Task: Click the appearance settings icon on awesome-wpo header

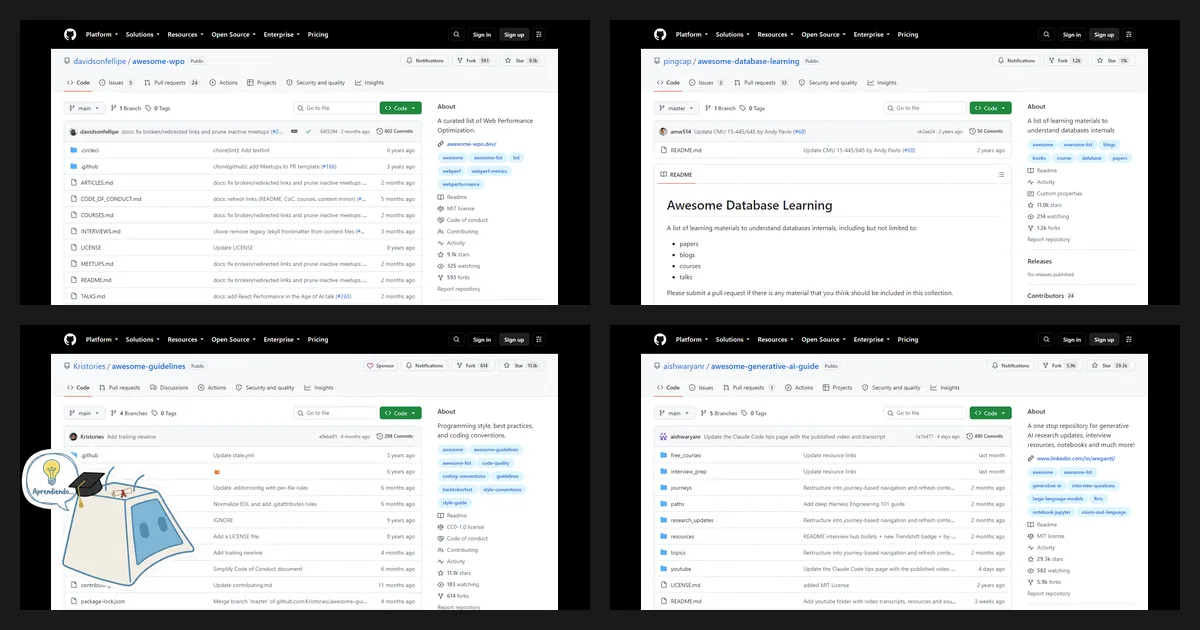Action: (x=539, y=34)
